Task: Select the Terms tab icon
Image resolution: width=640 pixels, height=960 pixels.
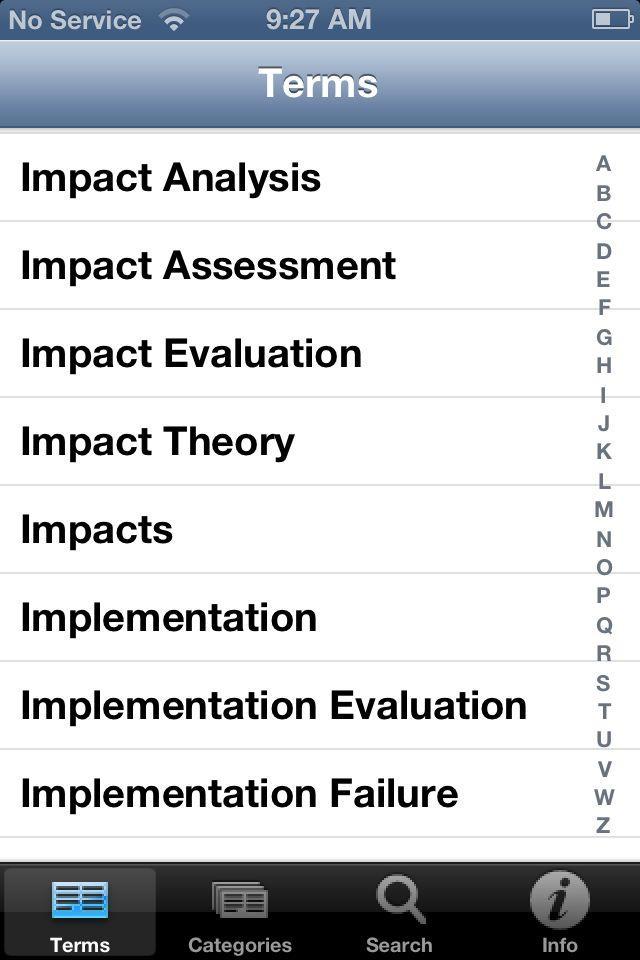Action: click(81, 898)
